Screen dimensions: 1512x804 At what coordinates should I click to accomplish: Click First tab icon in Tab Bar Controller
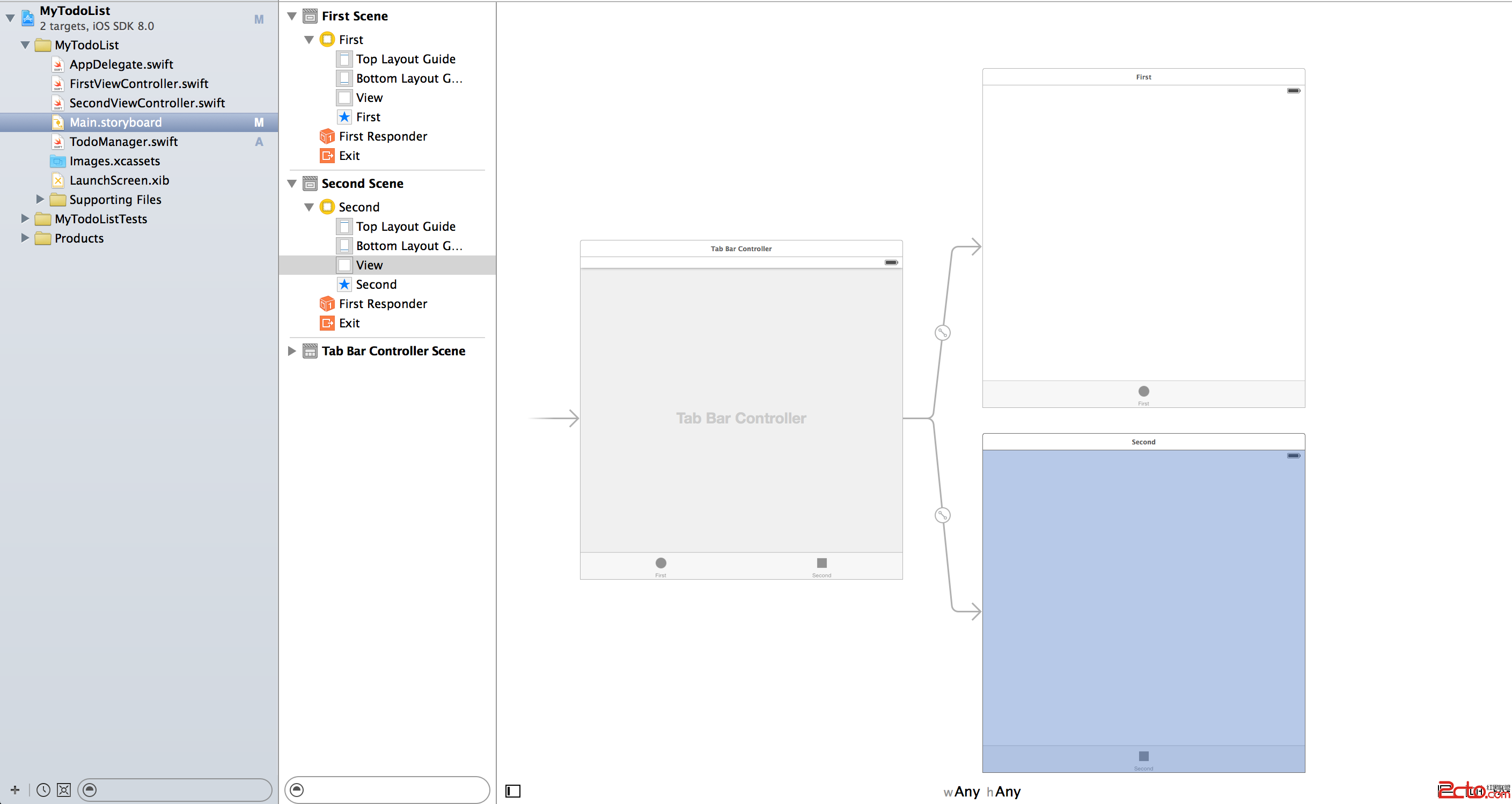[660, 563]
